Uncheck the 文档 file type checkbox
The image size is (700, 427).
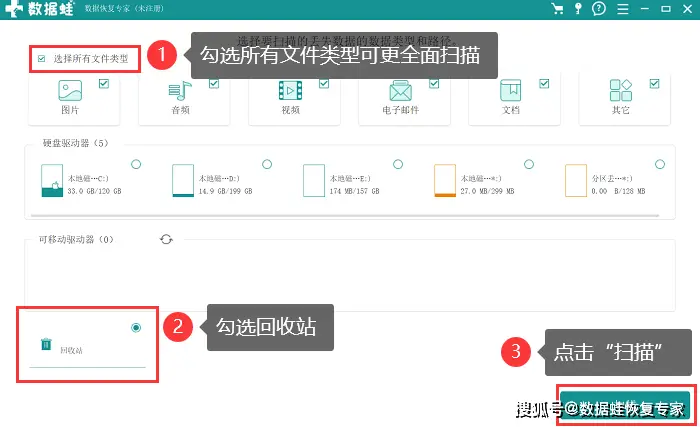point(544,84)
